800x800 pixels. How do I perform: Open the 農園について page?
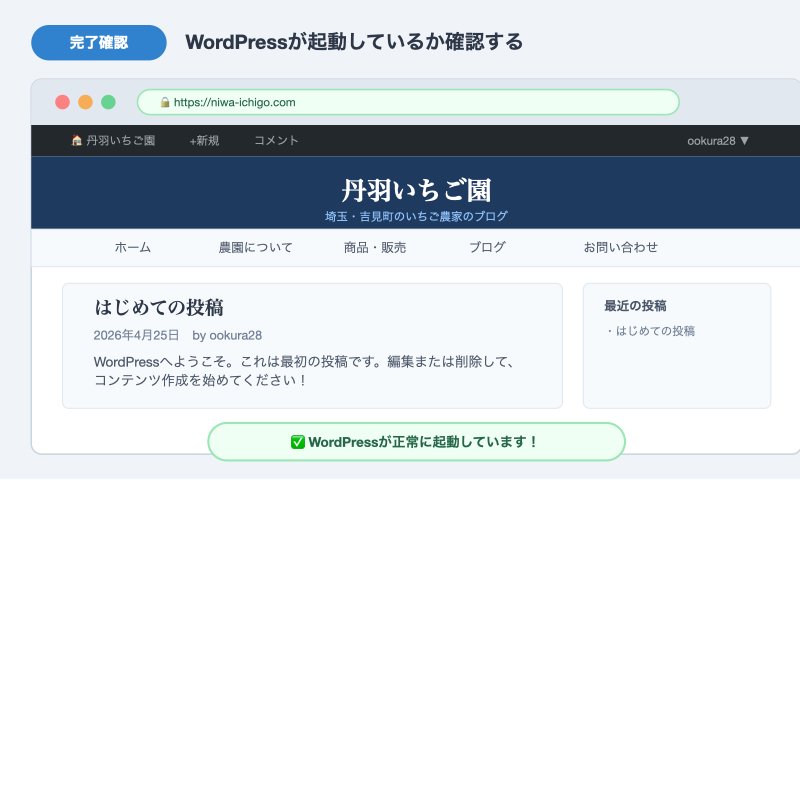tap(255, 247)
